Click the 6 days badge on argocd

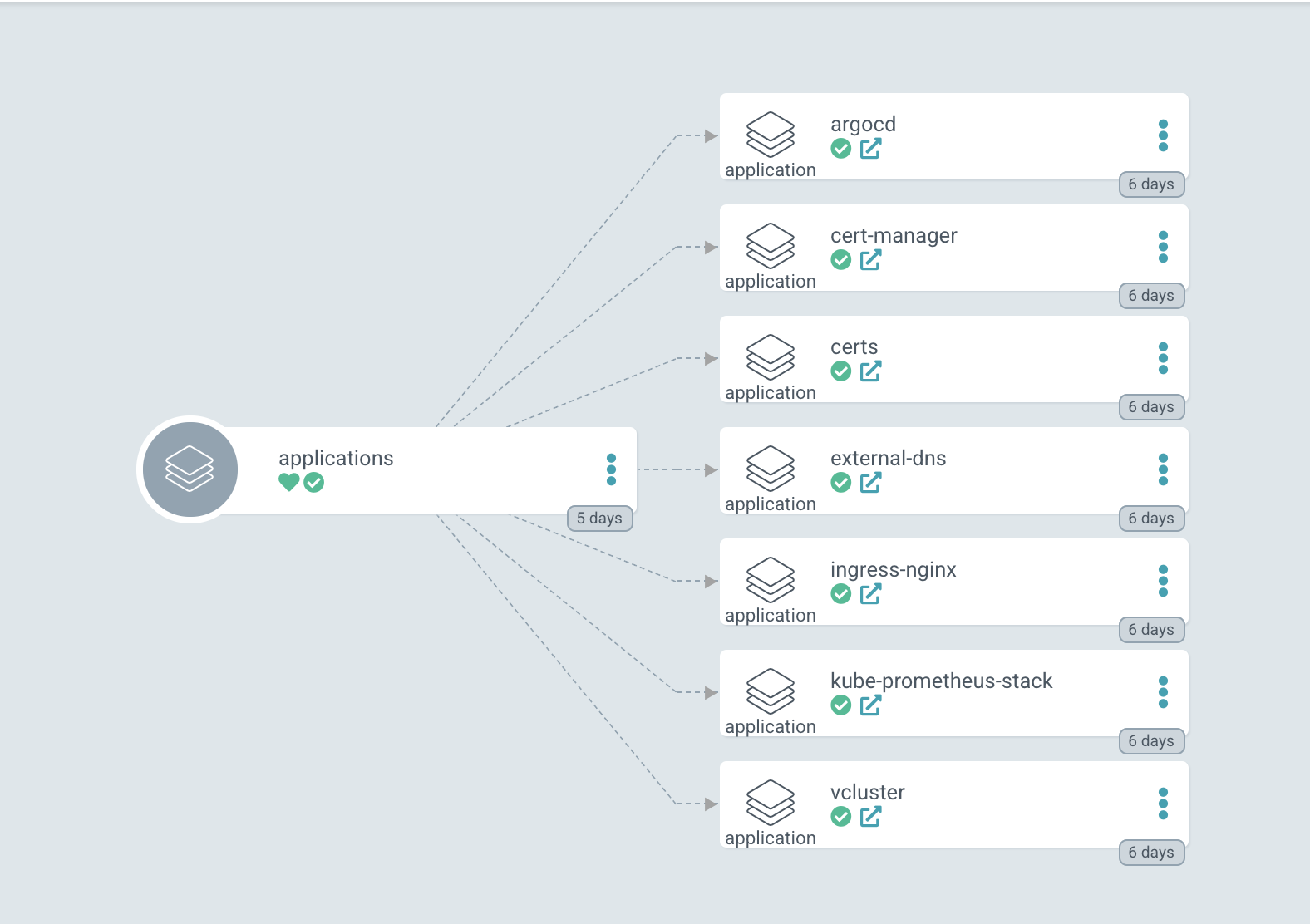tap(1151, 184)
